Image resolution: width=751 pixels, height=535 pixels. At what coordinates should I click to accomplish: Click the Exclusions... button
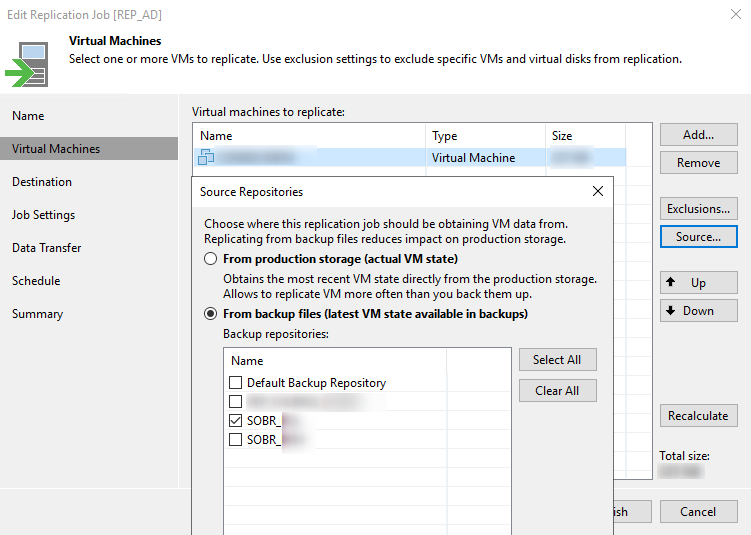click(698, 209)
